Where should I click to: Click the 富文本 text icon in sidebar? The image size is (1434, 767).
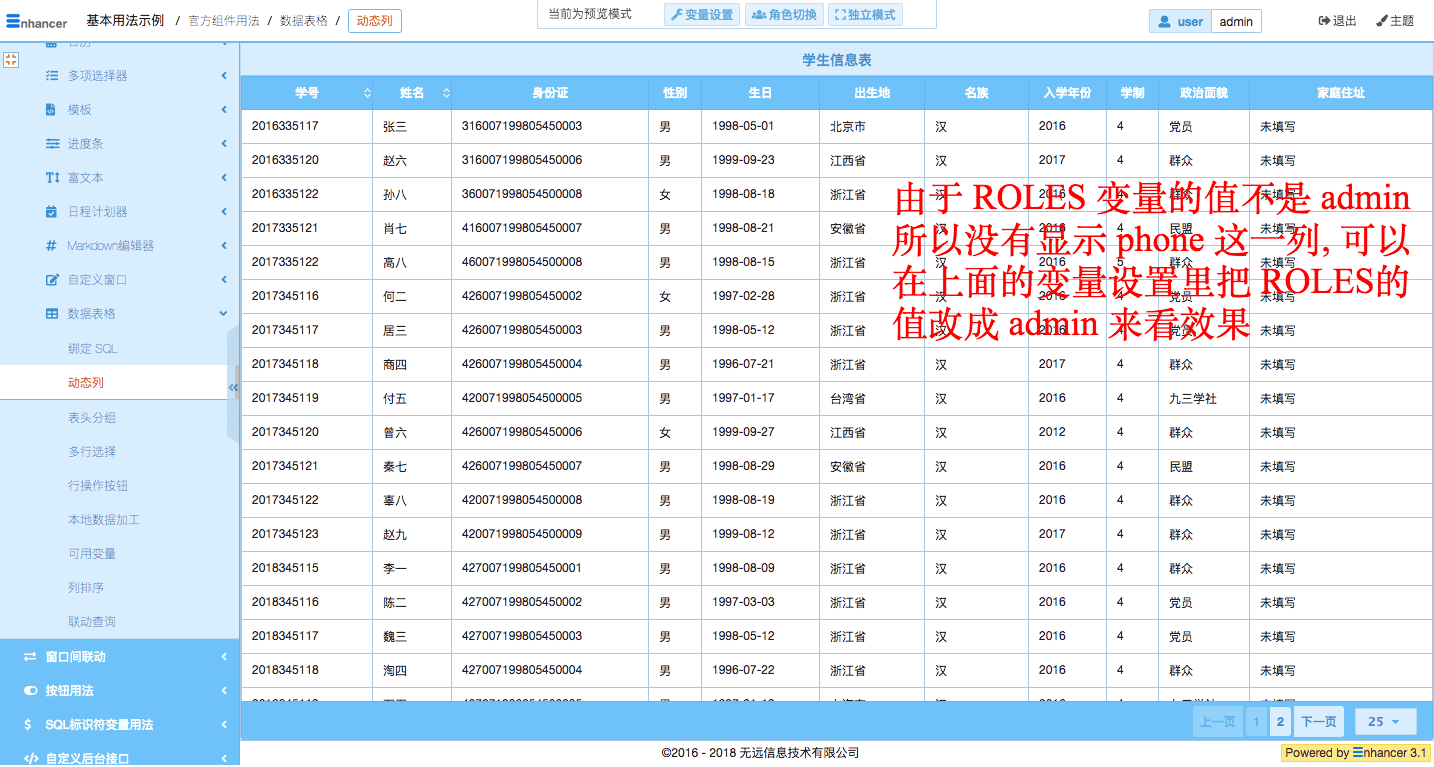tap(52, 177)
